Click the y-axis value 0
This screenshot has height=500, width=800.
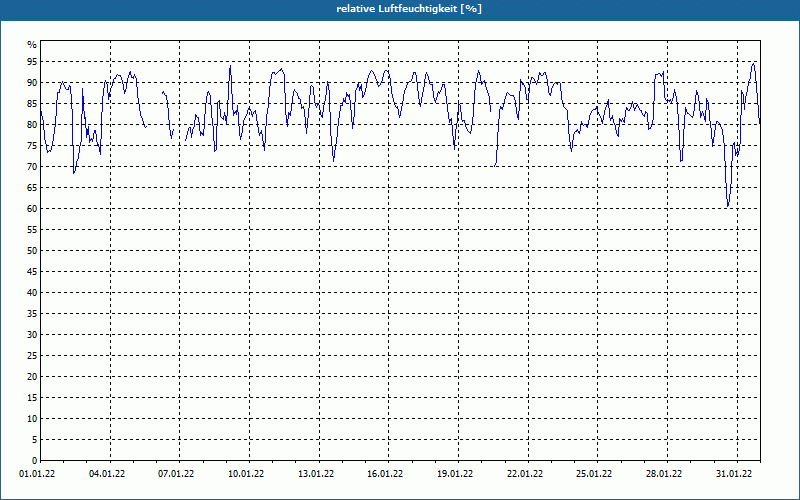point(35,461)
